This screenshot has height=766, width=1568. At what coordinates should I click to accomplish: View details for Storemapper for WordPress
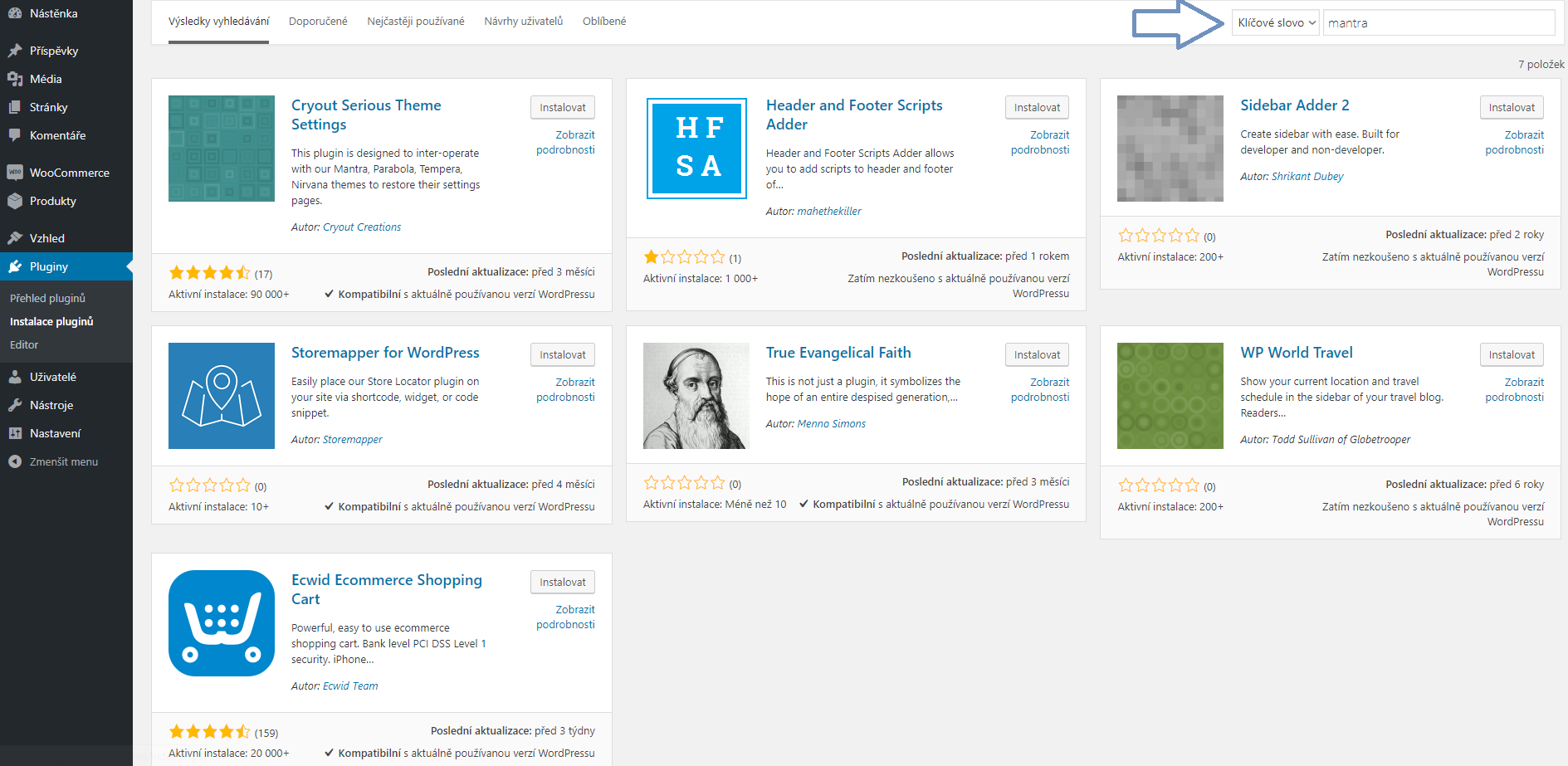click(x=565, y=389)
